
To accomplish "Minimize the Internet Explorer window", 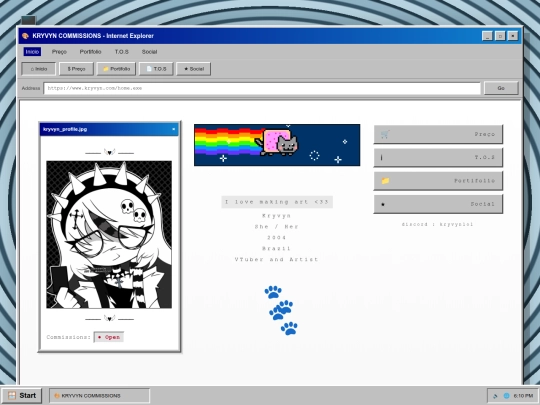I will (x=487, y=36).
